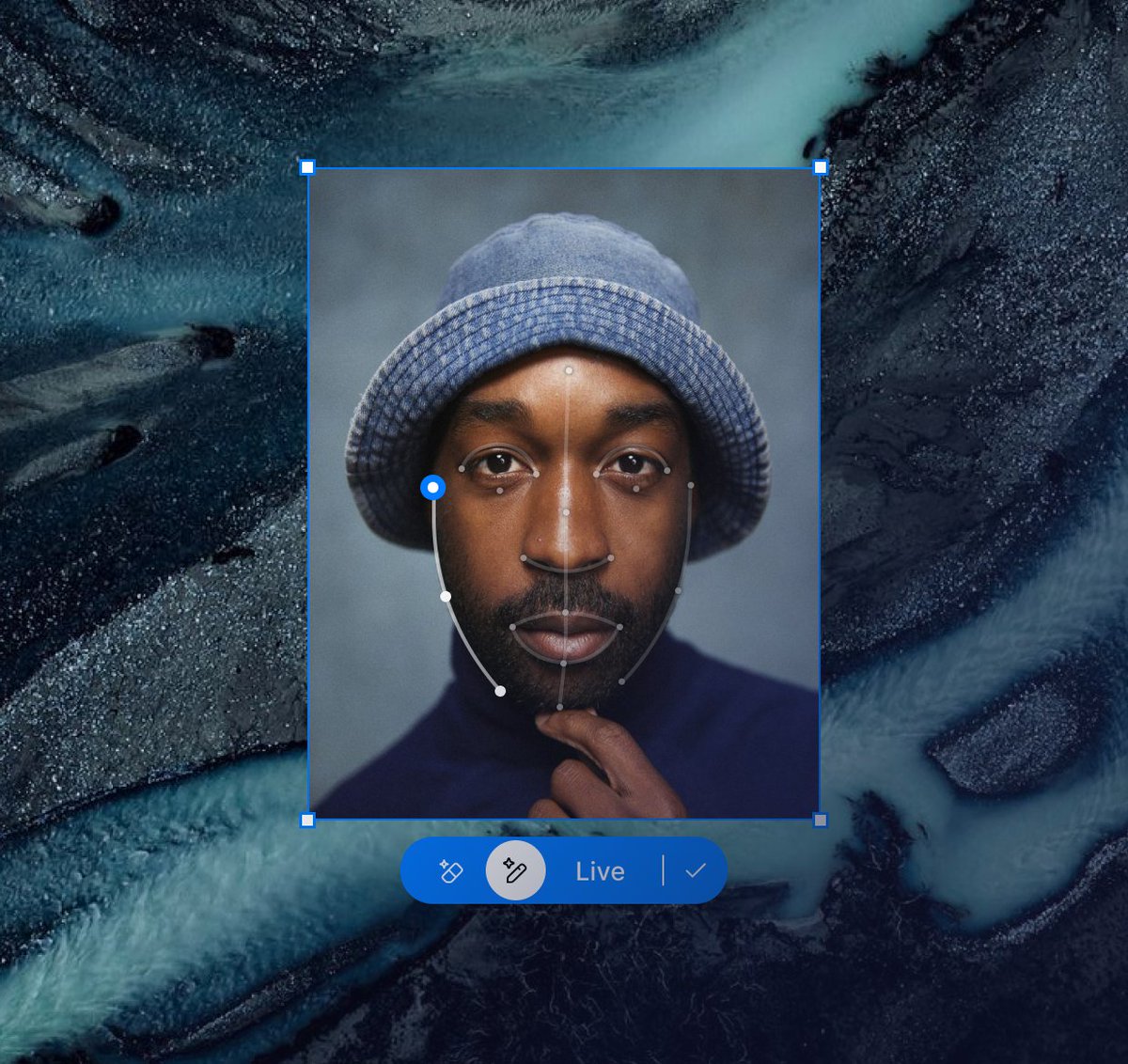Click the bottom-right selection handle of the portrait

click(820, 821)
